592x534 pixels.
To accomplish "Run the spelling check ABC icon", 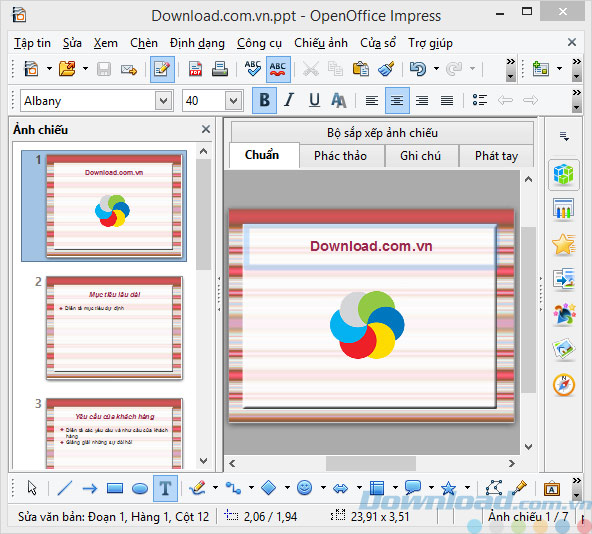I will 253,69.
